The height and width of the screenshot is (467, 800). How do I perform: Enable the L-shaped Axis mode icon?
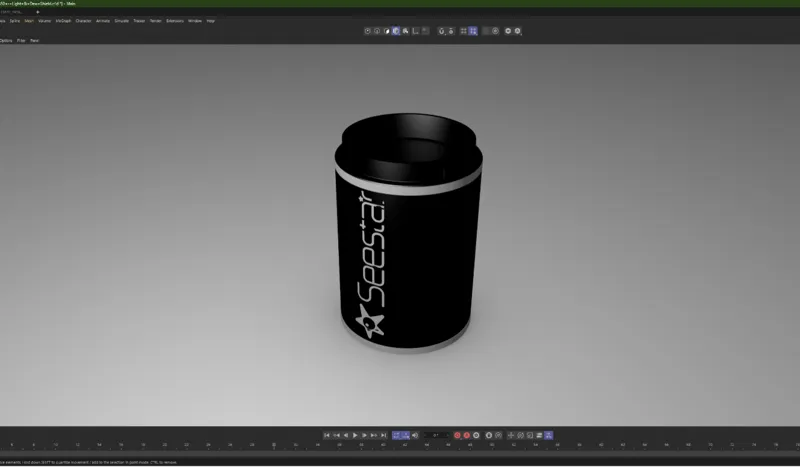415,31
